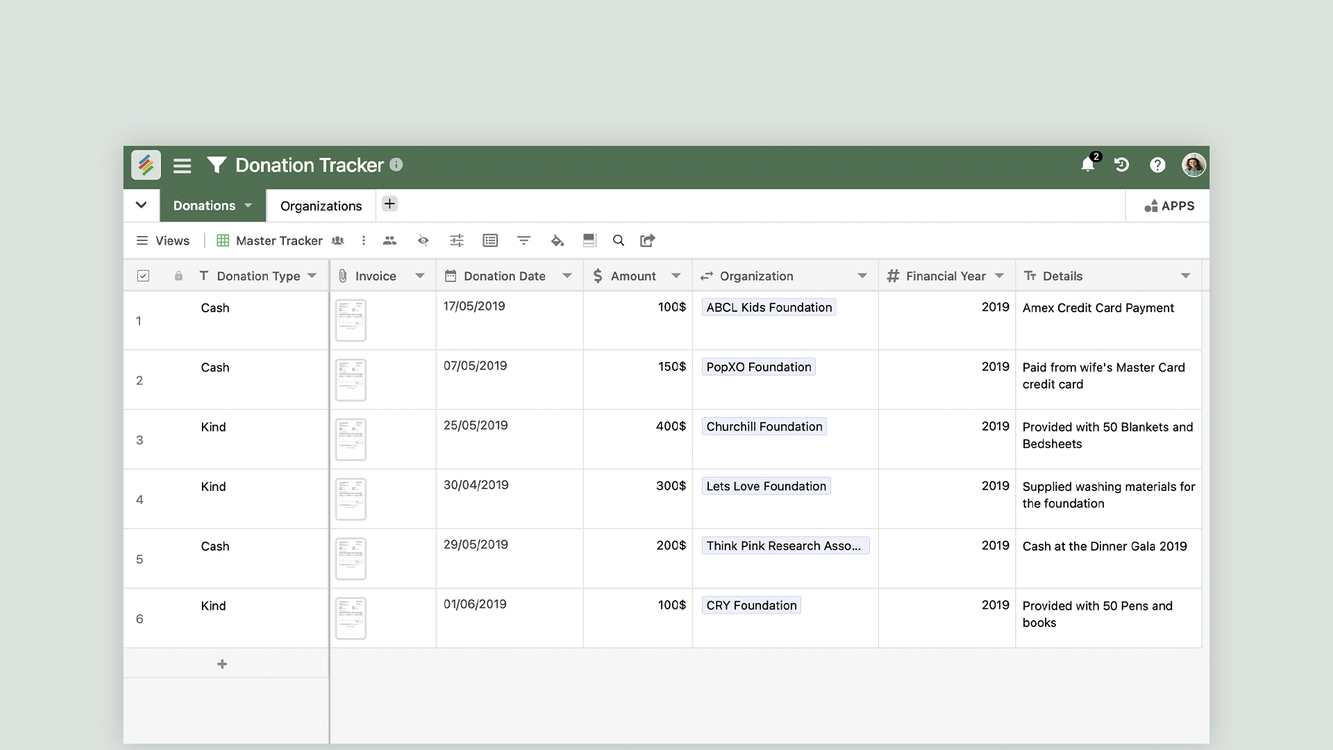
Task: Check the select-all rows checkbox
Action: click(x=143, y=276)
